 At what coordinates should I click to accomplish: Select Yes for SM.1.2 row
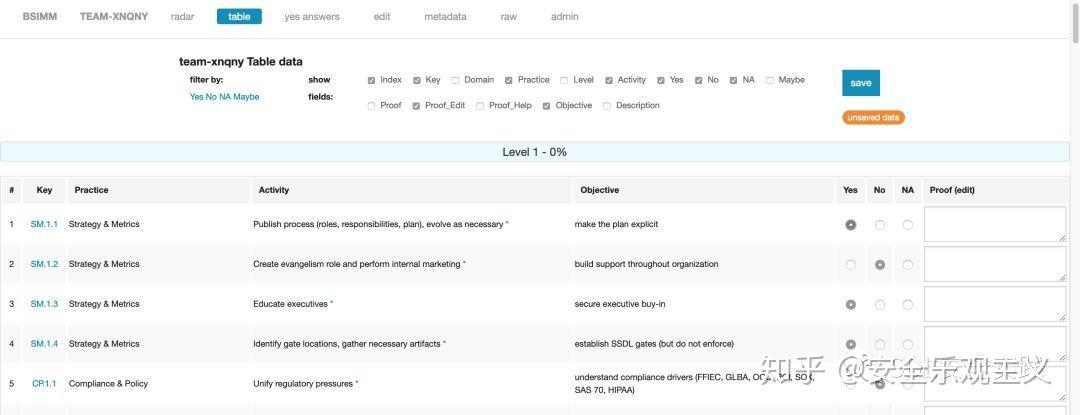click(851, 265)
